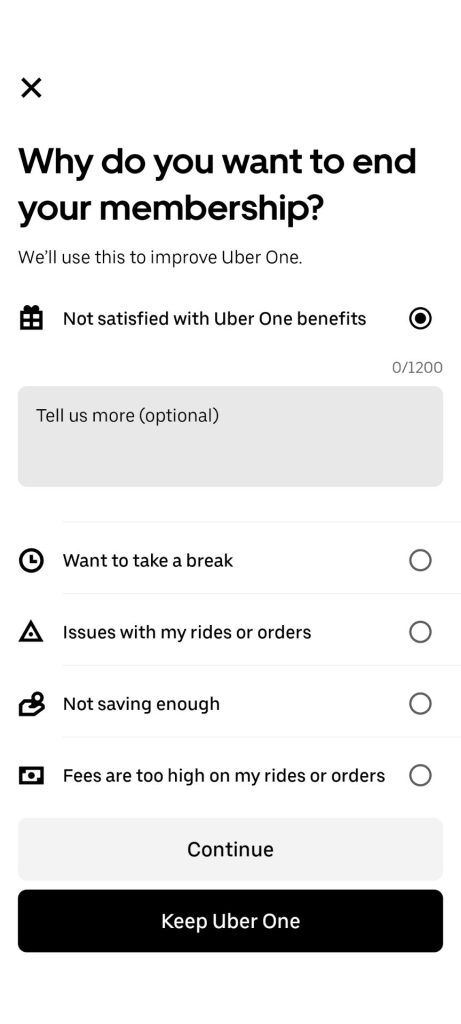Select the Not satisfied with Uber One benefits radio
461x1024 pixels.
tap(420, 319)
